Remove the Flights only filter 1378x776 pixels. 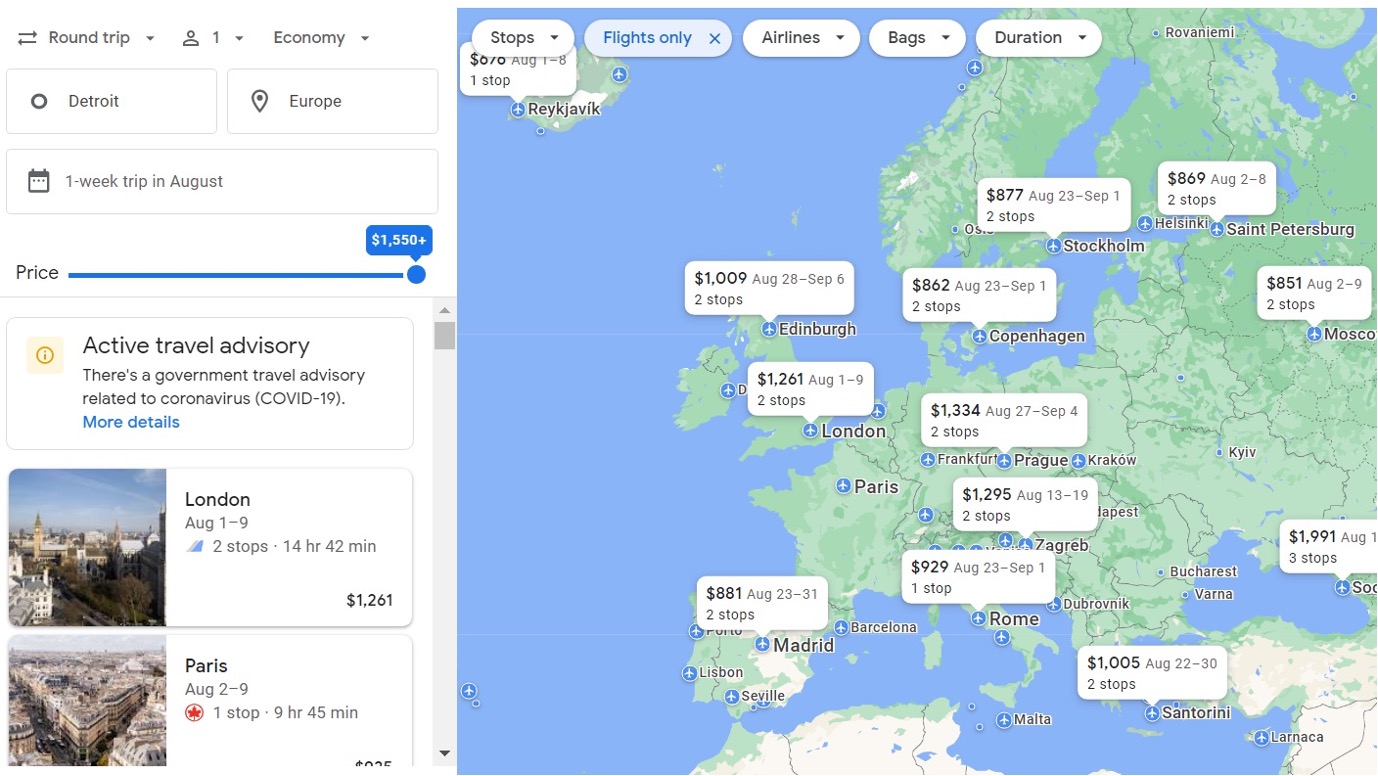(x=714, y=38)
